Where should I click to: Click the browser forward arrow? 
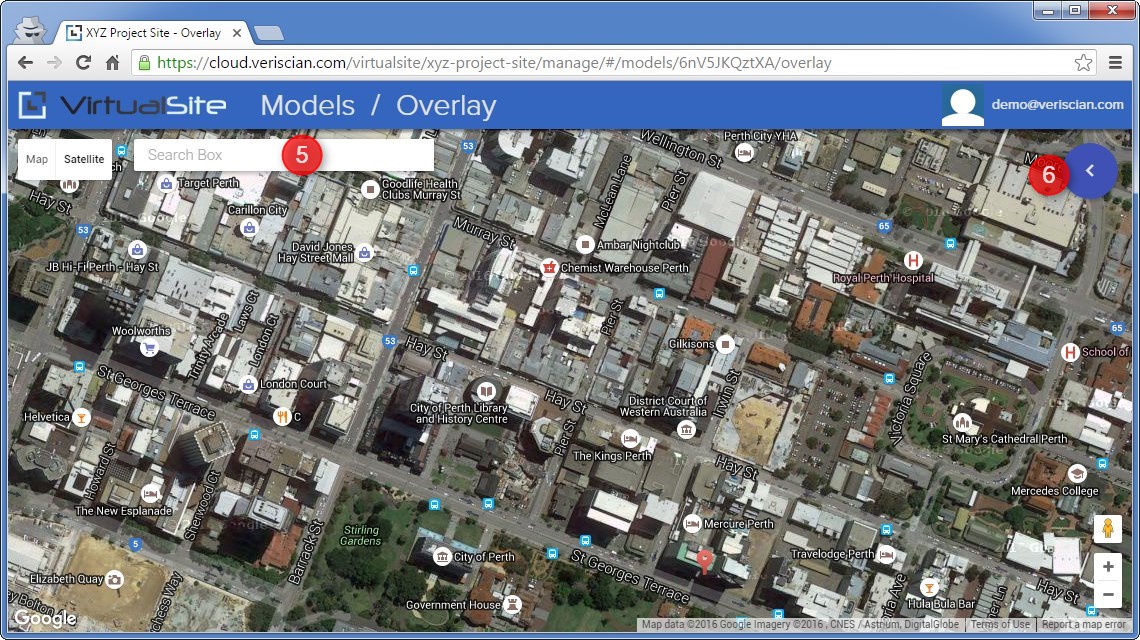coord(55,63)
